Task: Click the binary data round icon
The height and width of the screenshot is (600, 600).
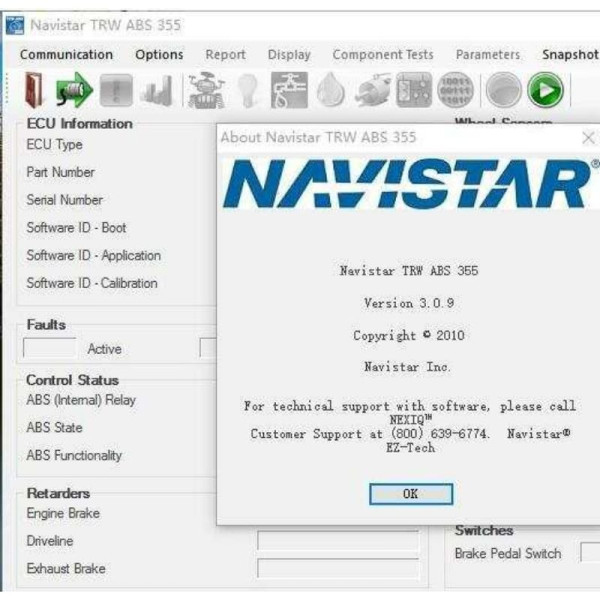Action: [456, 91]
